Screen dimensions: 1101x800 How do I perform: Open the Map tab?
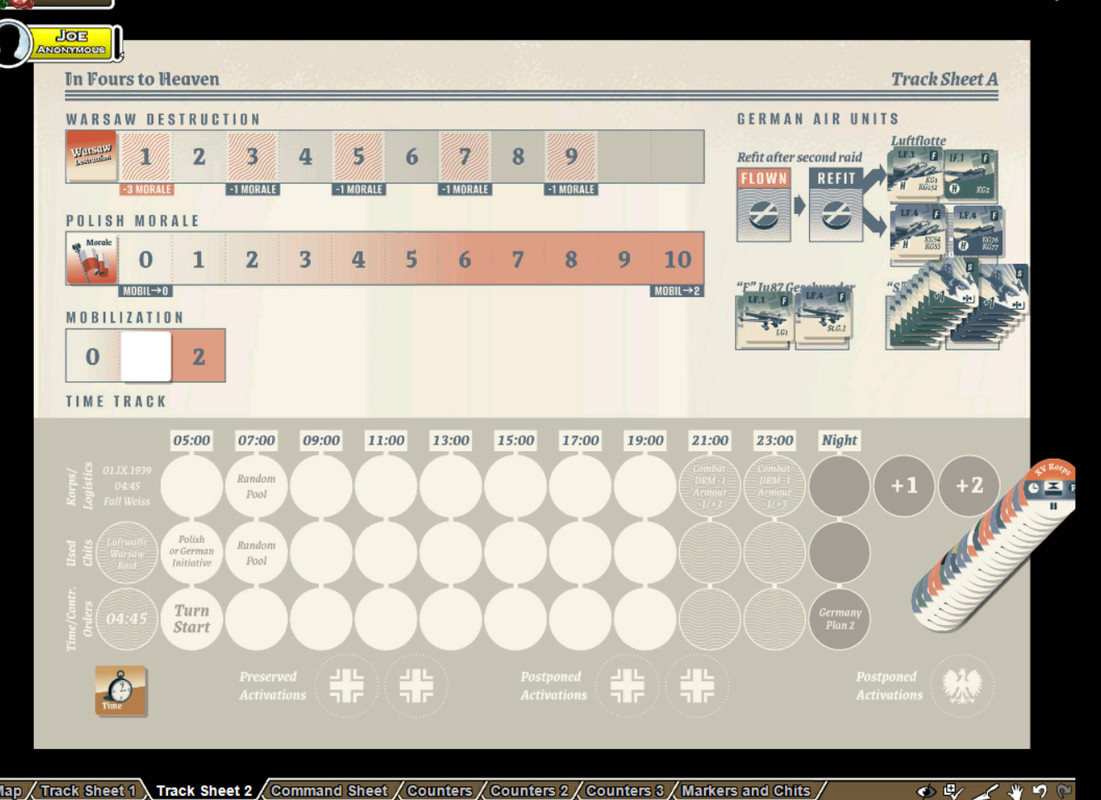coord(11,791)
